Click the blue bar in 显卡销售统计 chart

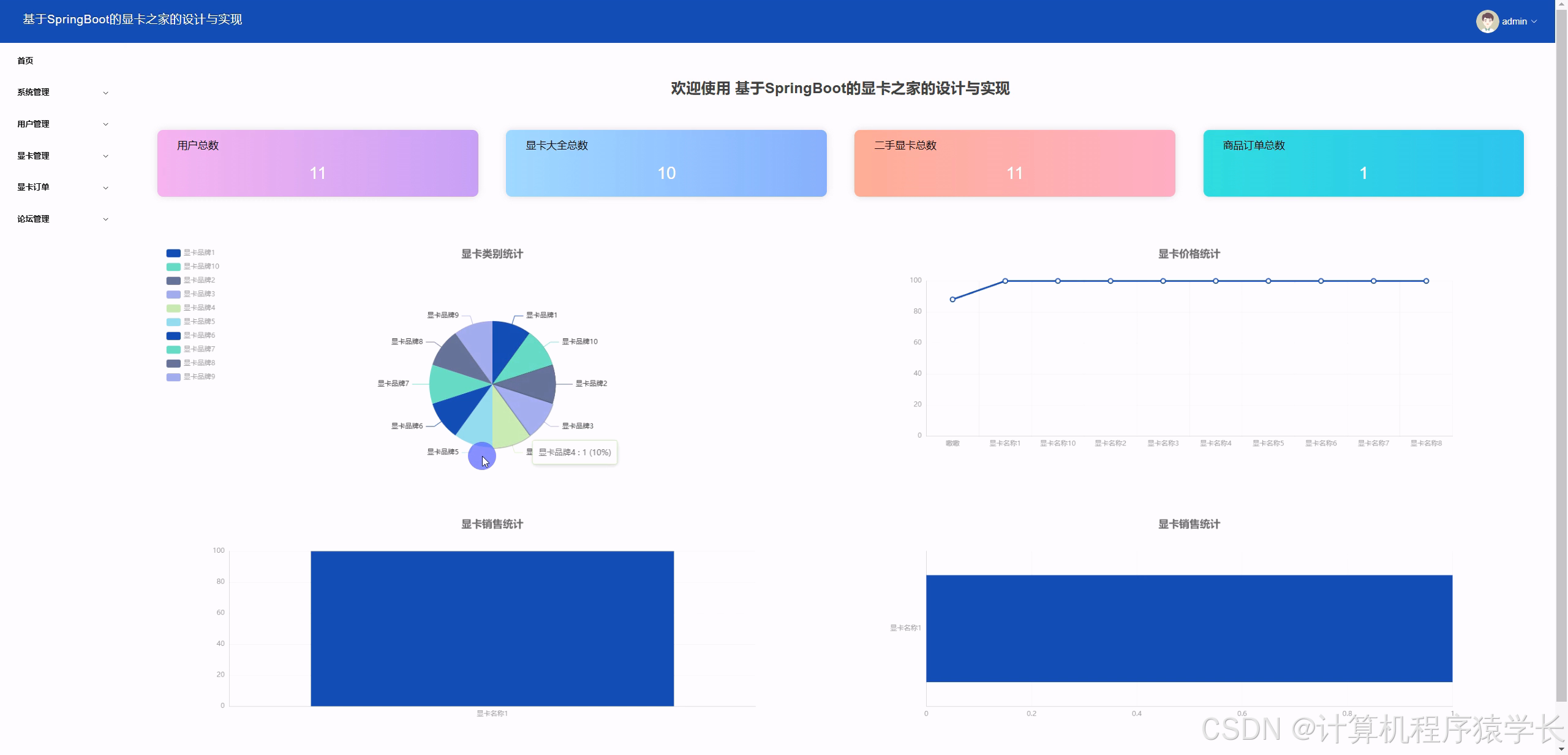pos(492,625)
